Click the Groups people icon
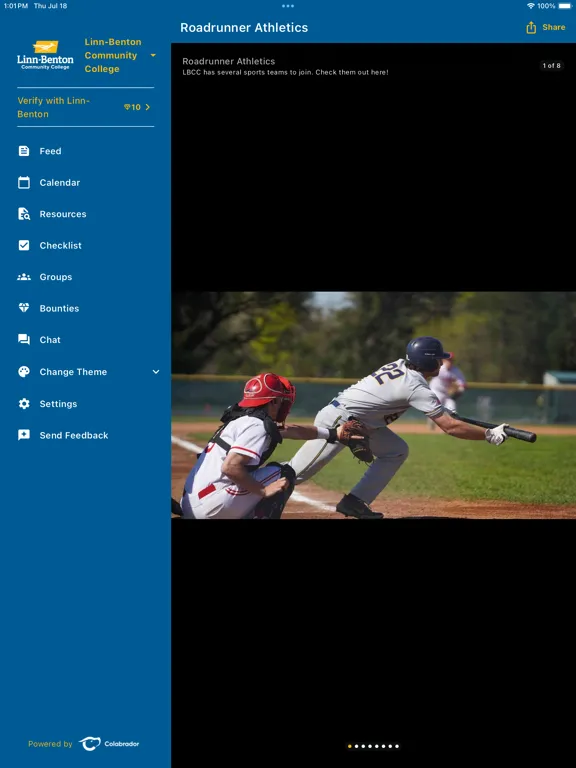The image size is (576, 768). (x=24, y=277)
